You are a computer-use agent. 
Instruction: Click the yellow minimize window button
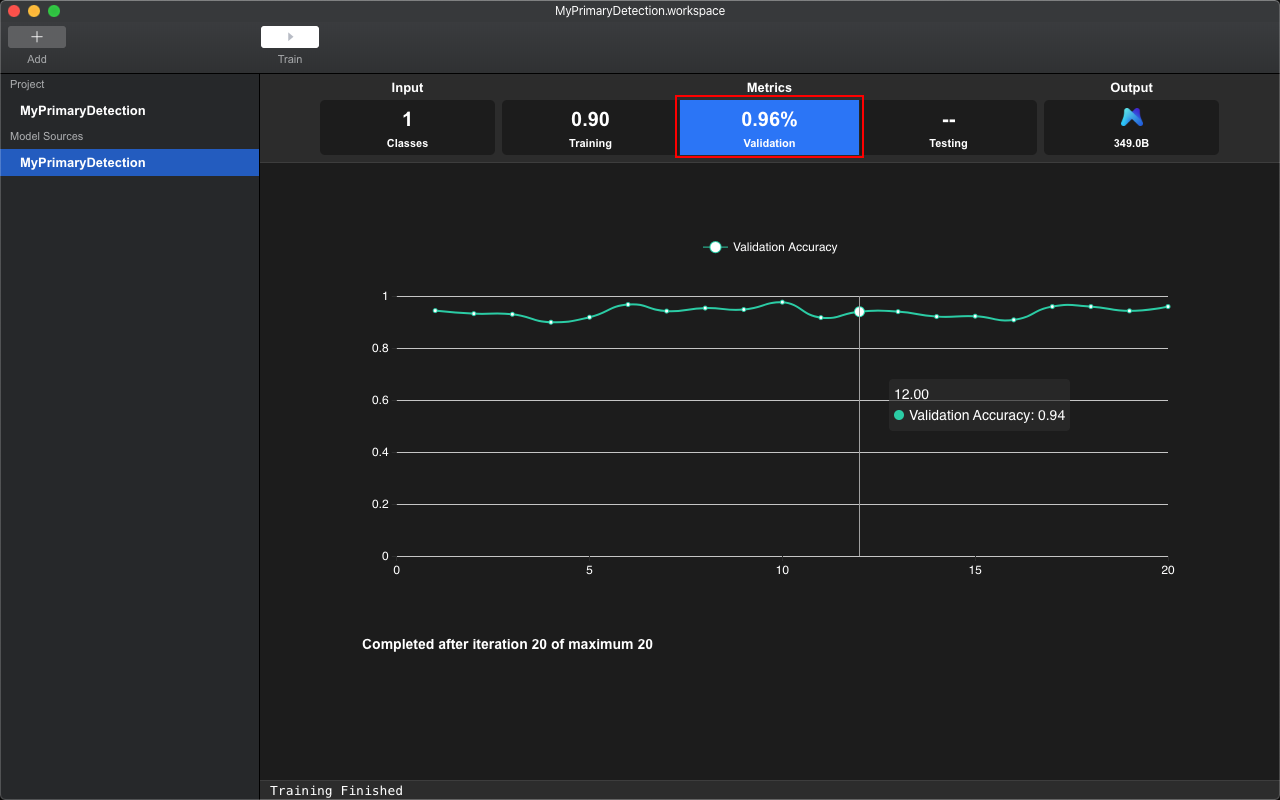tap(34, 11)
